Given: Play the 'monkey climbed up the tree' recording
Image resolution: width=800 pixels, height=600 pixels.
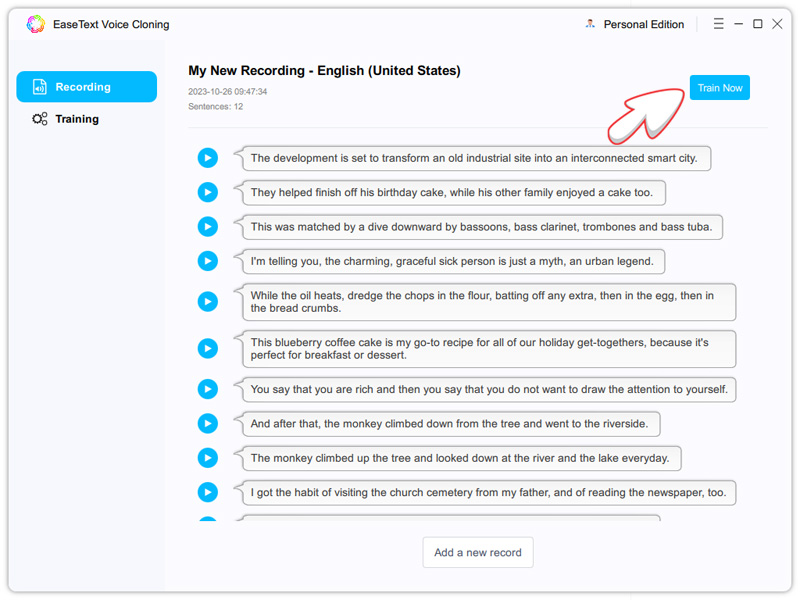Looking at the screenshot, I should point(208,458).
